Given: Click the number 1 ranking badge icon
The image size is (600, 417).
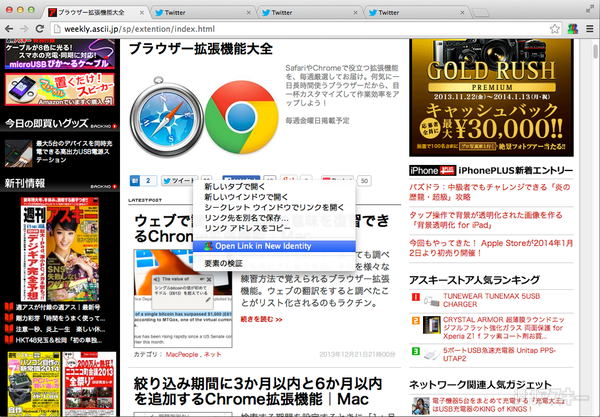Looking at the screenshot, I should tap(416, 297).
